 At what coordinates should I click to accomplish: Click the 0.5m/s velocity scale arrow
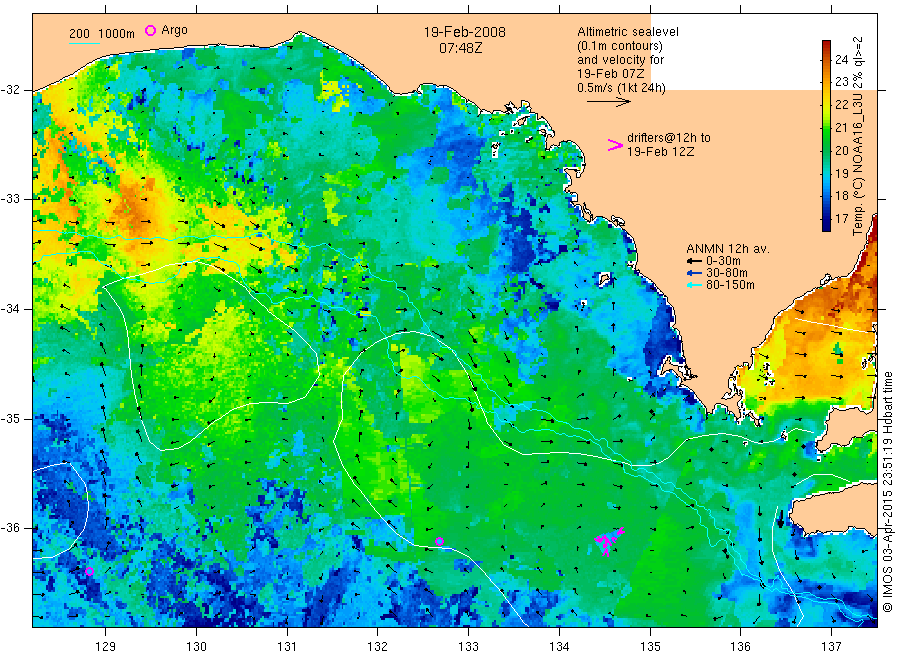pyautogui.click(x=608, y=102)
